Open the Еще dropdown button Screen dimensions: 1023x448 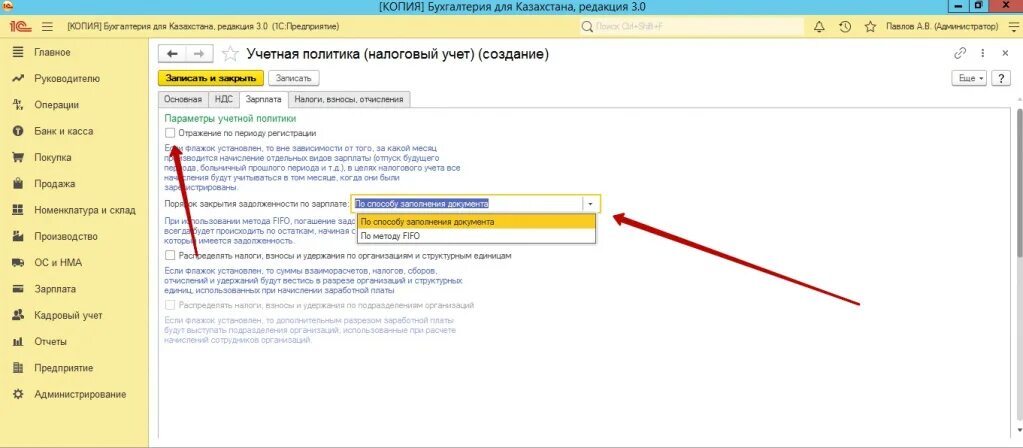tap(971, 78)
